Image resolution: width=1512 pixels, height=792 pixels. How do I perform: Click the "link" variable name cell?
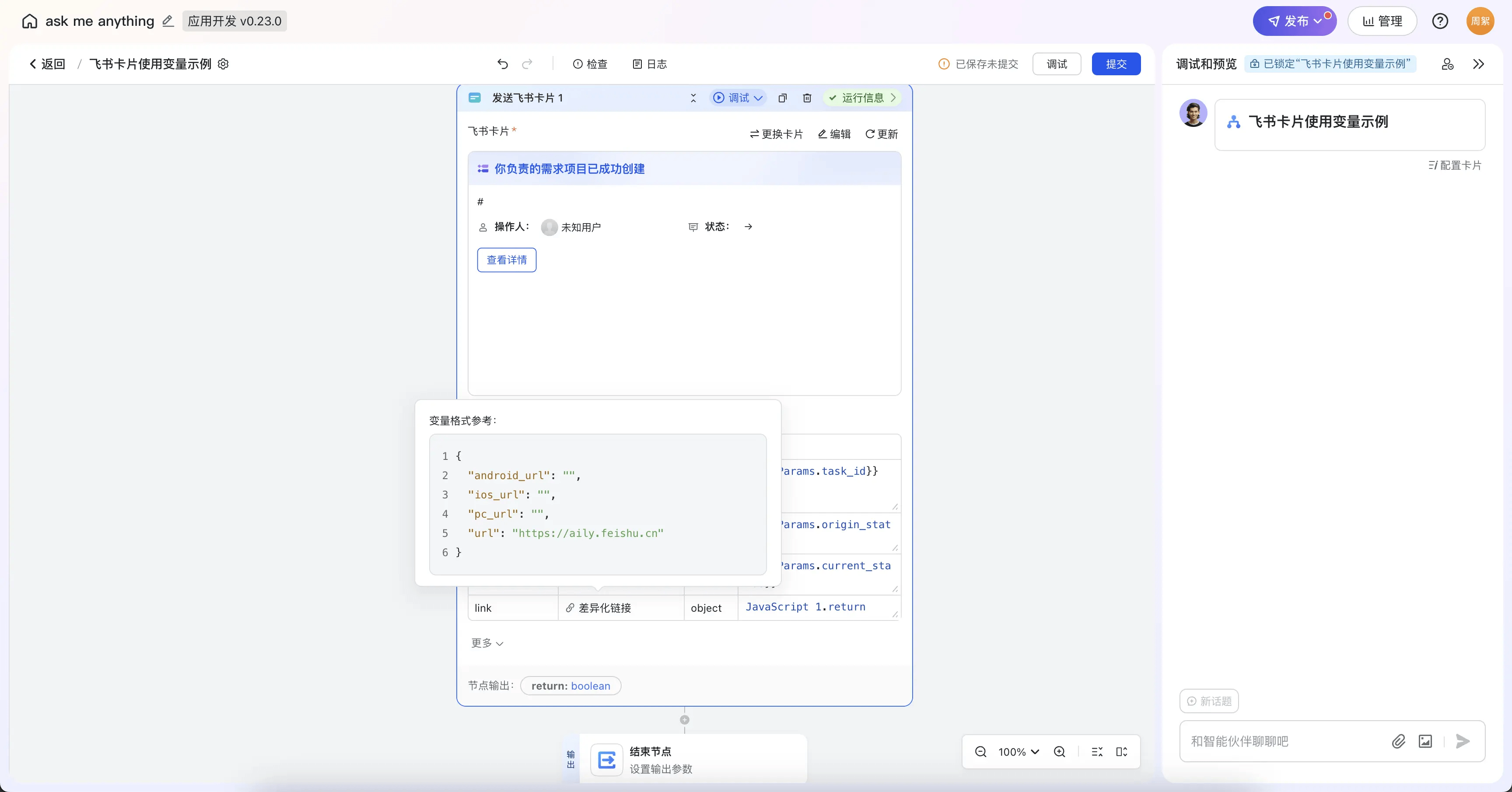point(512,608)
